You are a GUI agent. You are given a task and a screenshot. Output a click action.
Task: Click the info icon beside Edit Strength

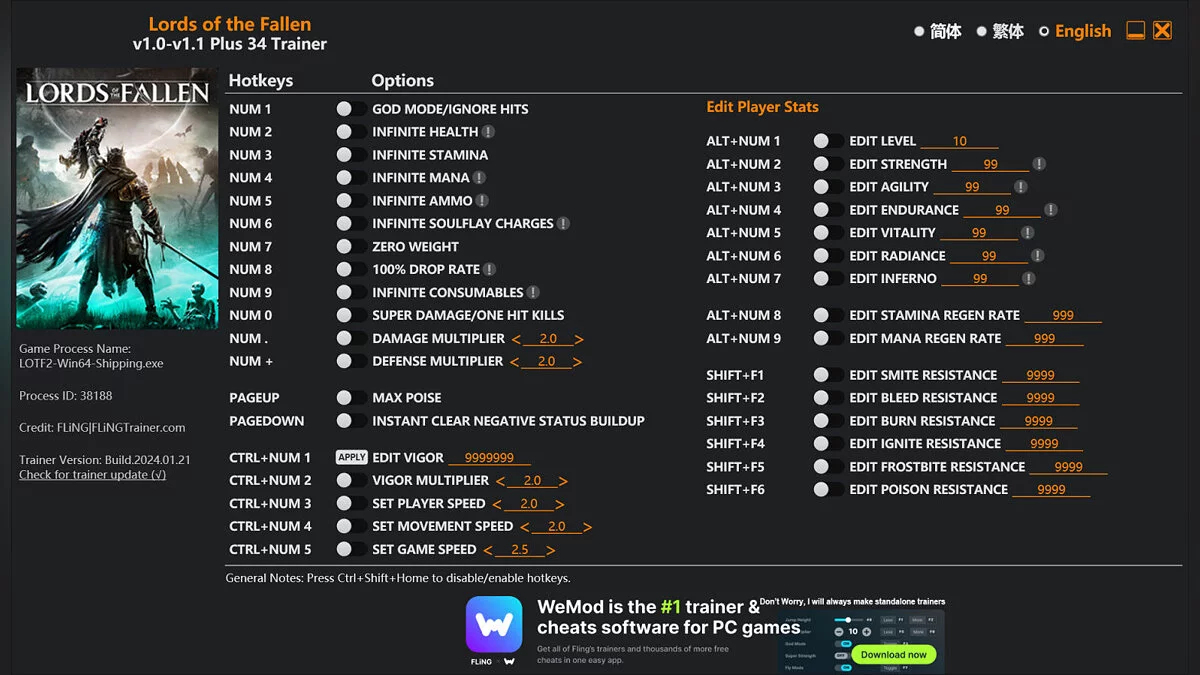point(1039,164)
